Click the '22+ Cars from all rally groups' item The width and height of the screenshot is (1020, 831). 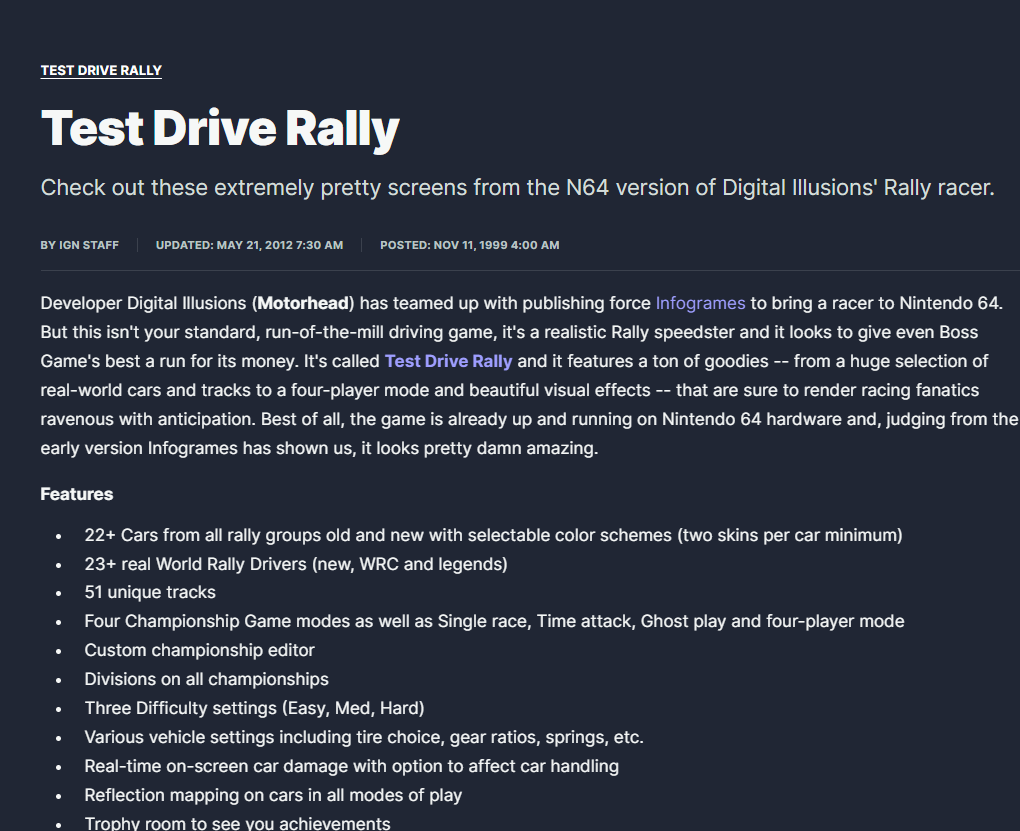pyautogui.click(x=493, y=535)
